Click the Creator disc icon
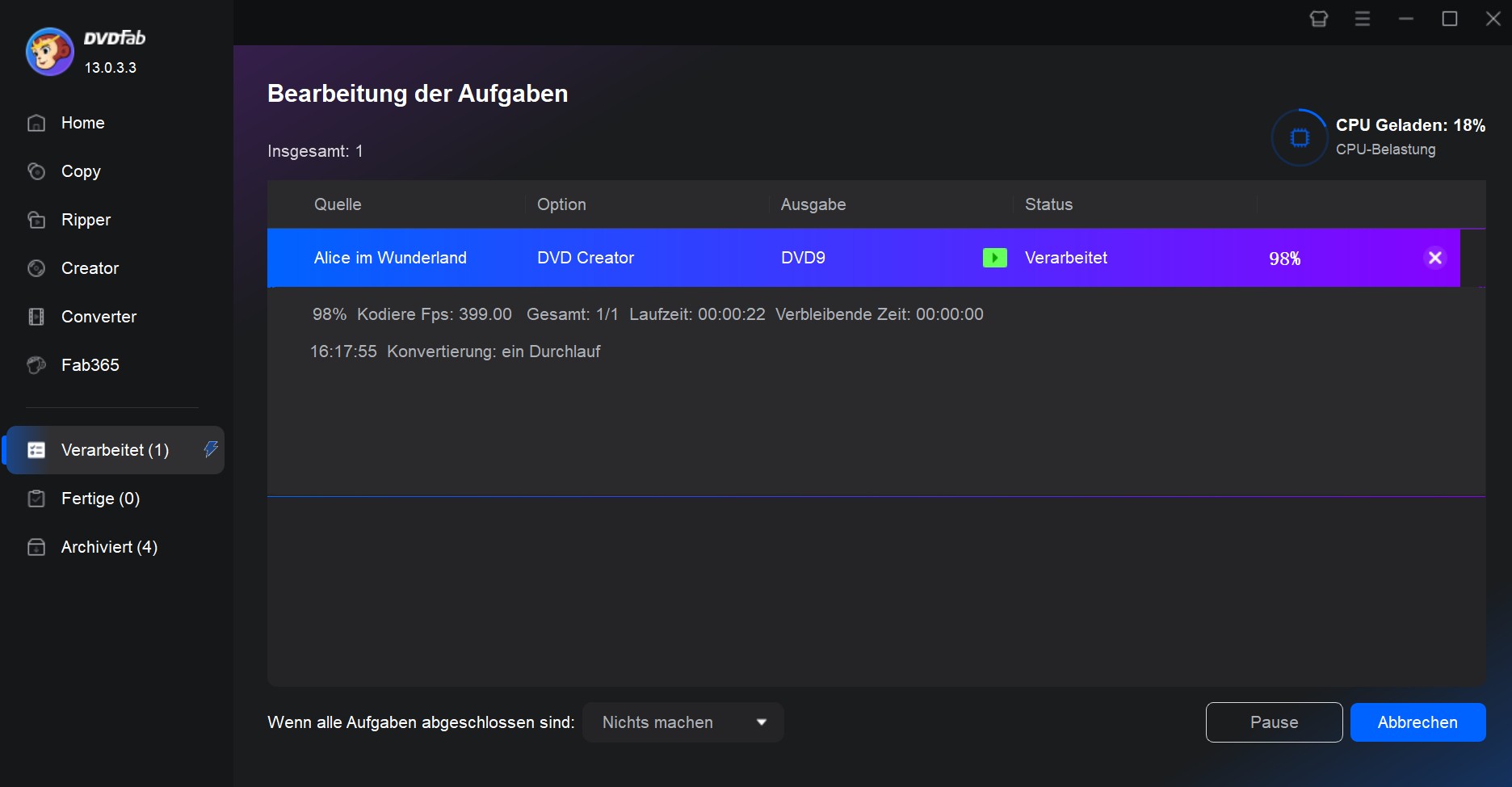 (x=36, y=268)
